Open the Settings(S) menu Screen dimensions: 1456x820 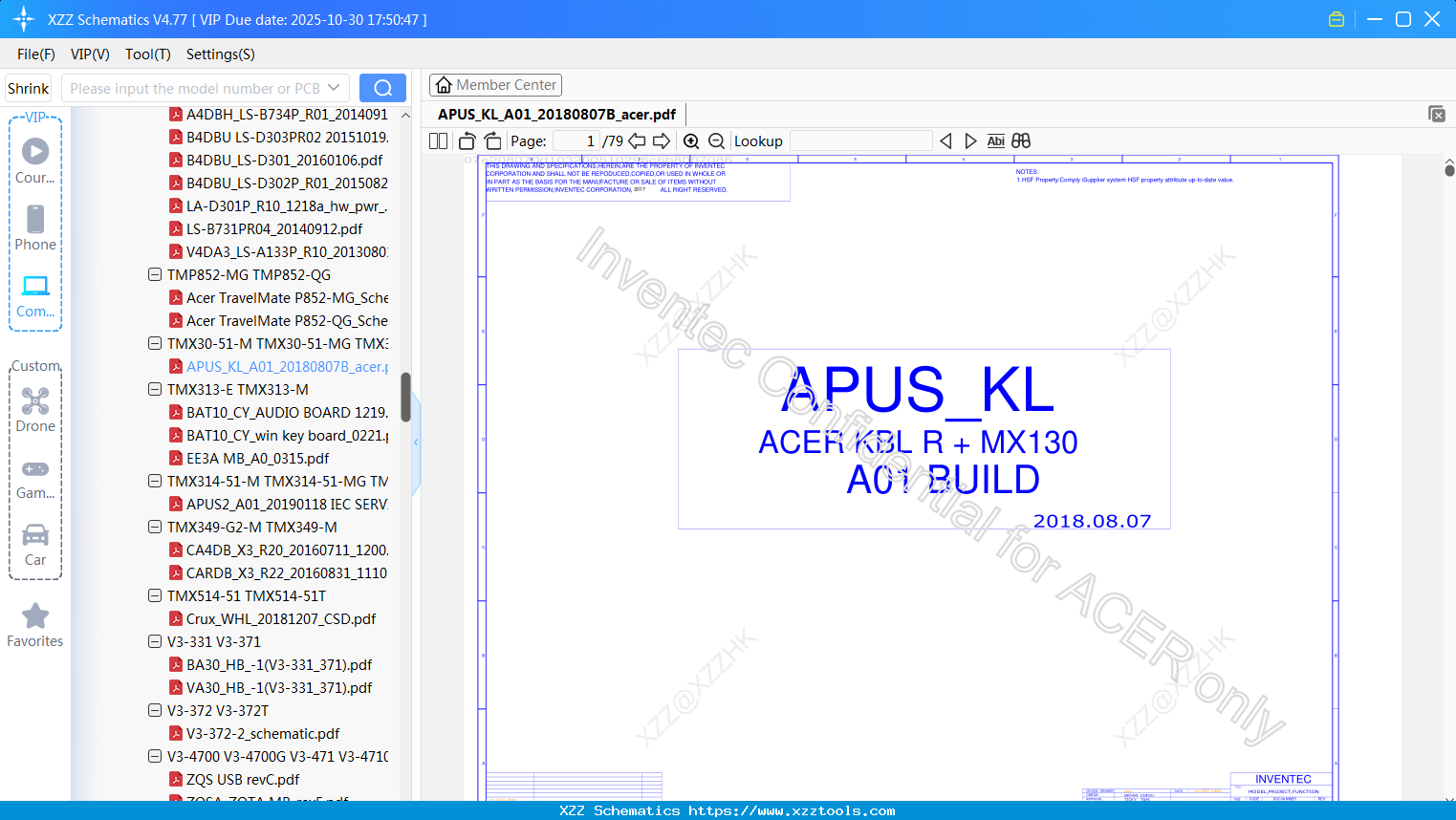(x=221, y=54)
